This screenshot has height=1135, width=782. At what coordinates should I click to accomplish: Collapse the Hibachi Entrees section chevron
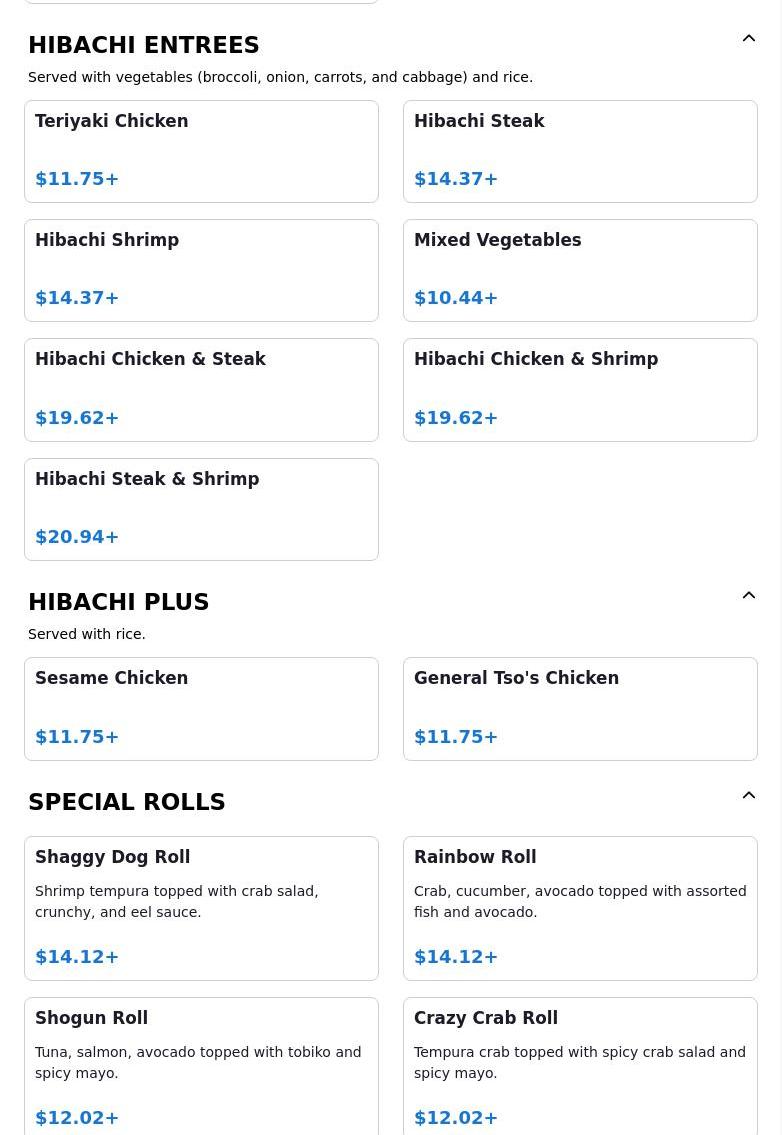tap(748, 39)
